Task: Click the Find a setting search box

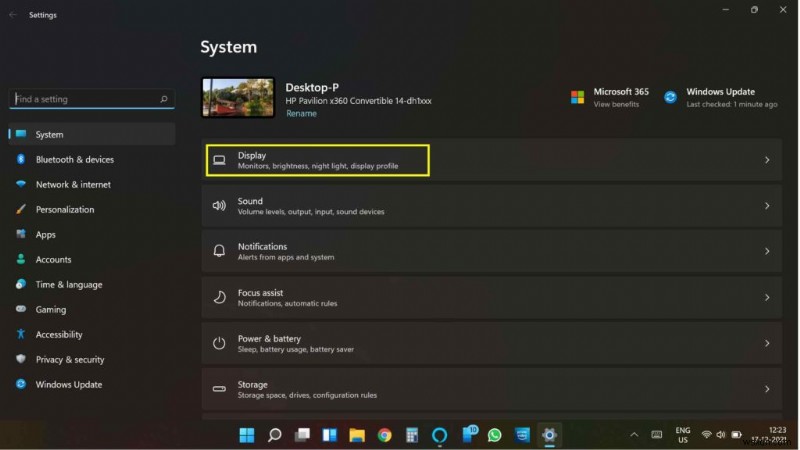Action: [x=92, y=99]
